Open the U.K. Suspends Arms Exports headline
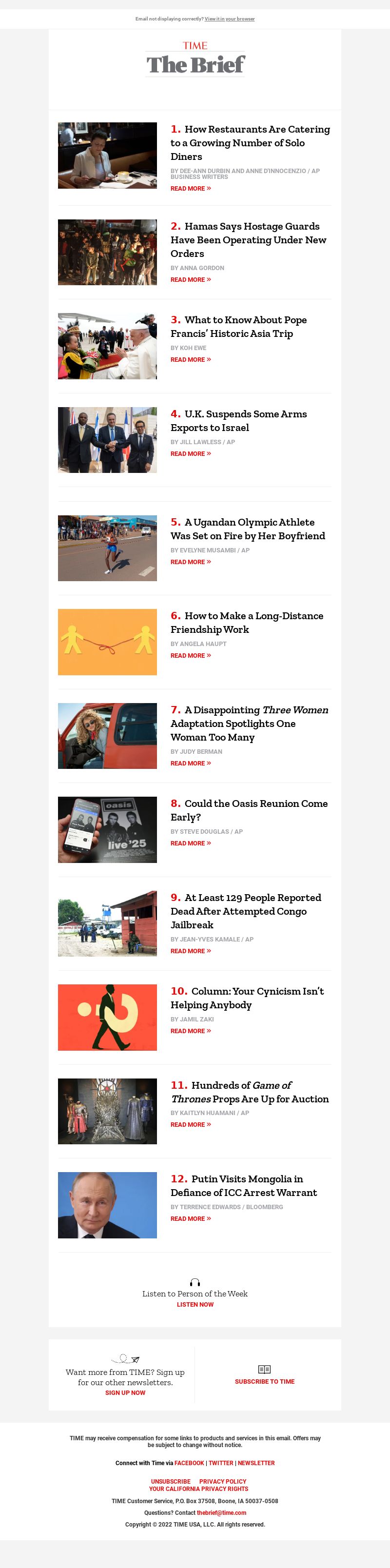Viewport: 390px width, 1568px height. pos(238,421)
